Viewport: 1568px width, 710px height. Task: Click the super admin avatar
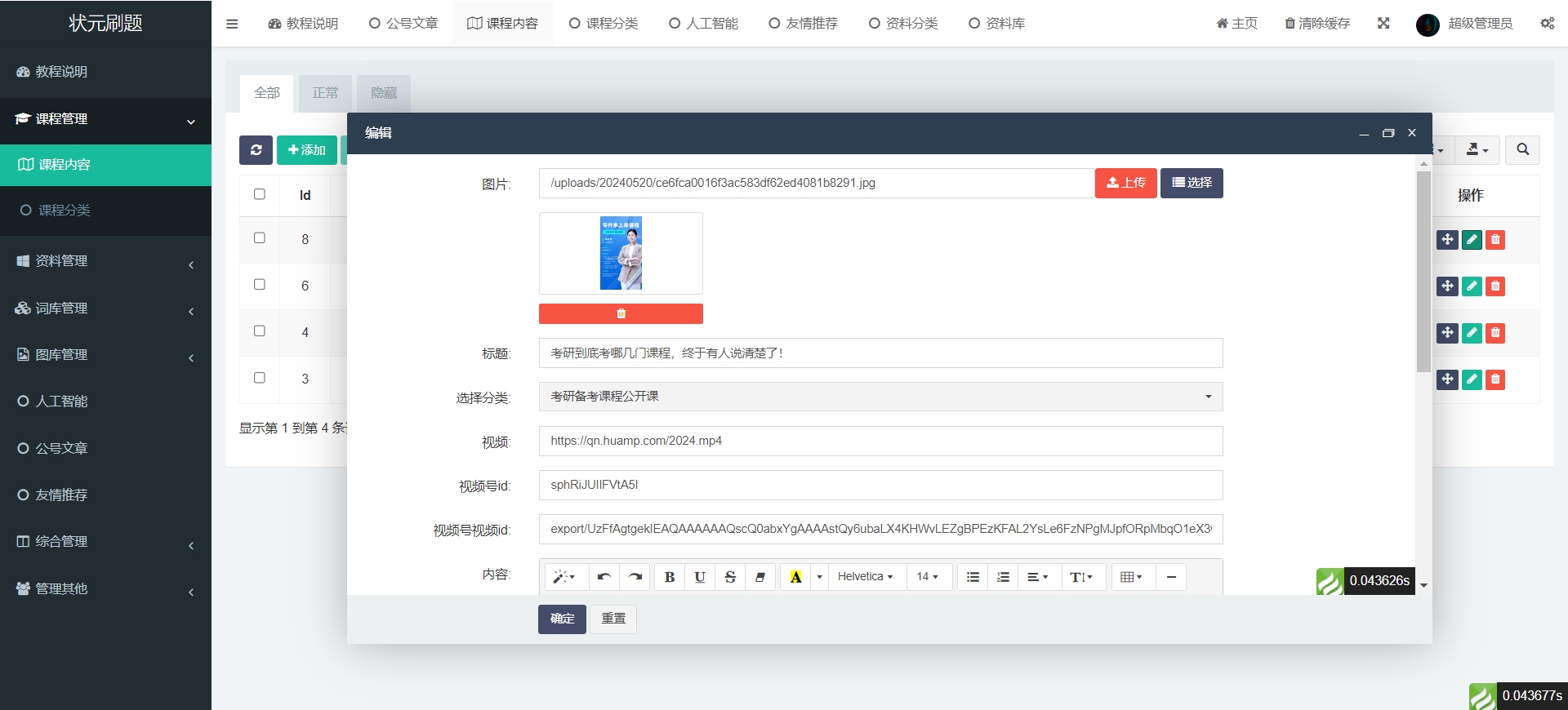coord(1428,24)
